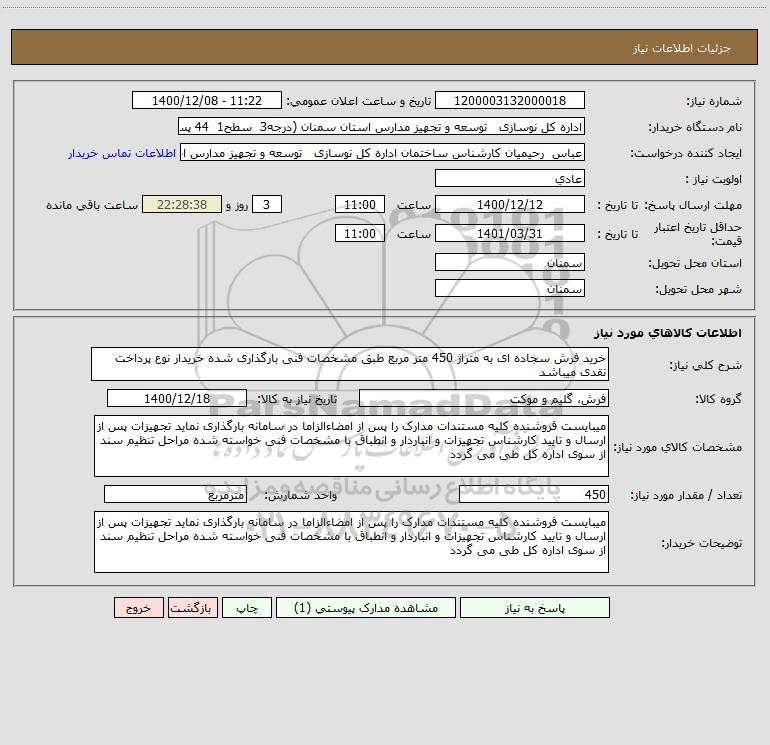Click the بازگشت back button
770x745 pixels.
tap(192, 607)
